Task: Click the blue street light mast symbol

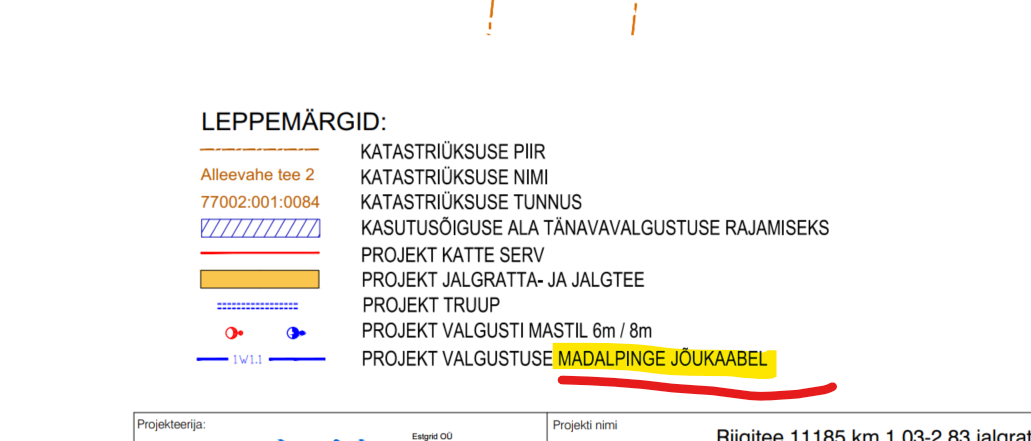Action: point(295,332)
